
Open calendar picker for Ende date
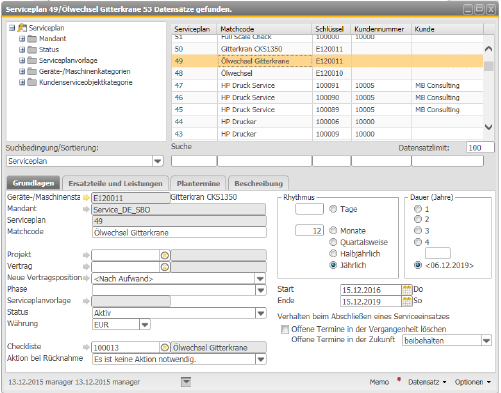407,301
